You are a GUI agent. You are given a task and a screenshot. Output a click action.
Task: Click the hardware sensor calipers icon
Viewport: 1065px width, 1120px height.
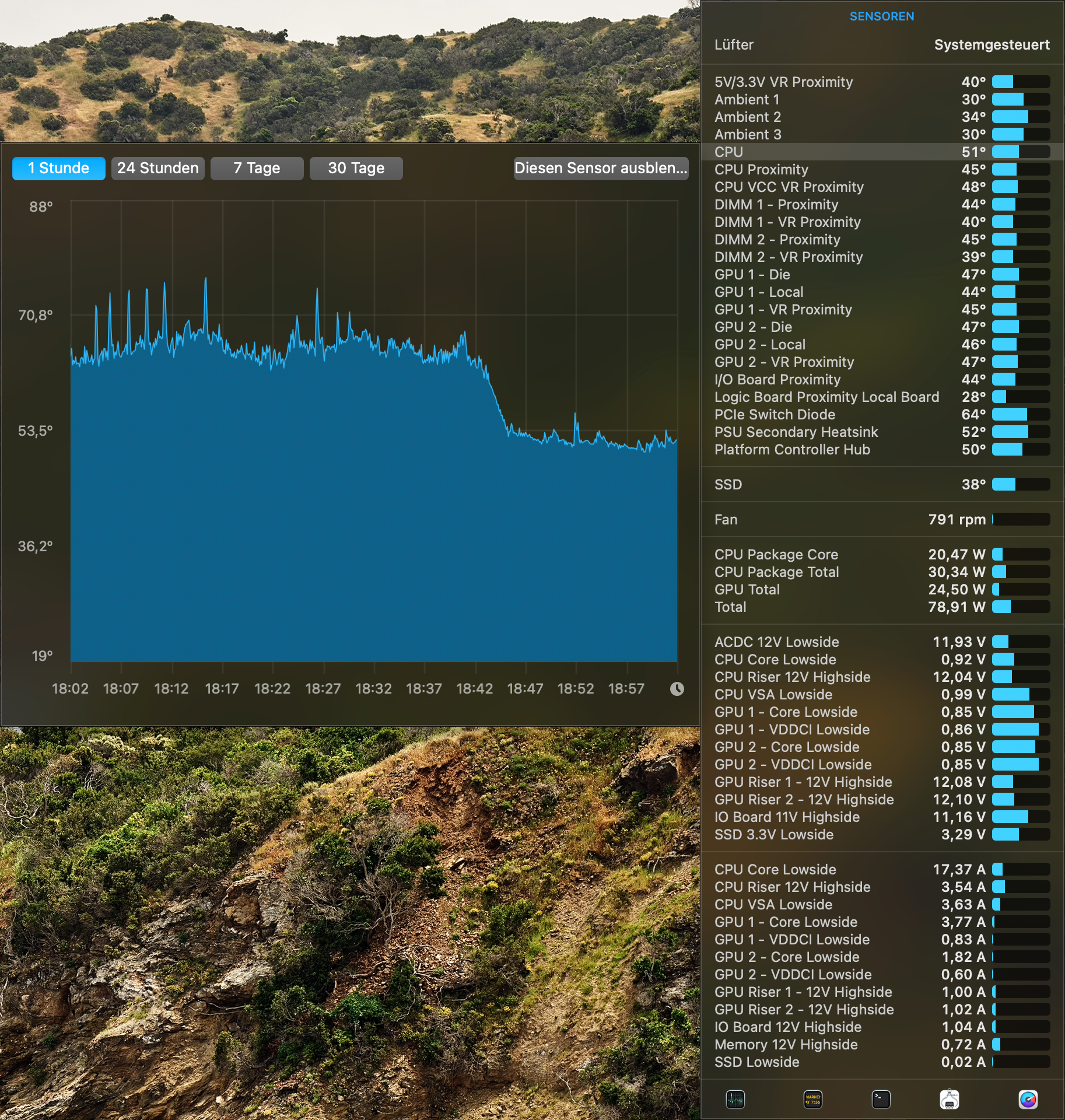point(950,1099)
